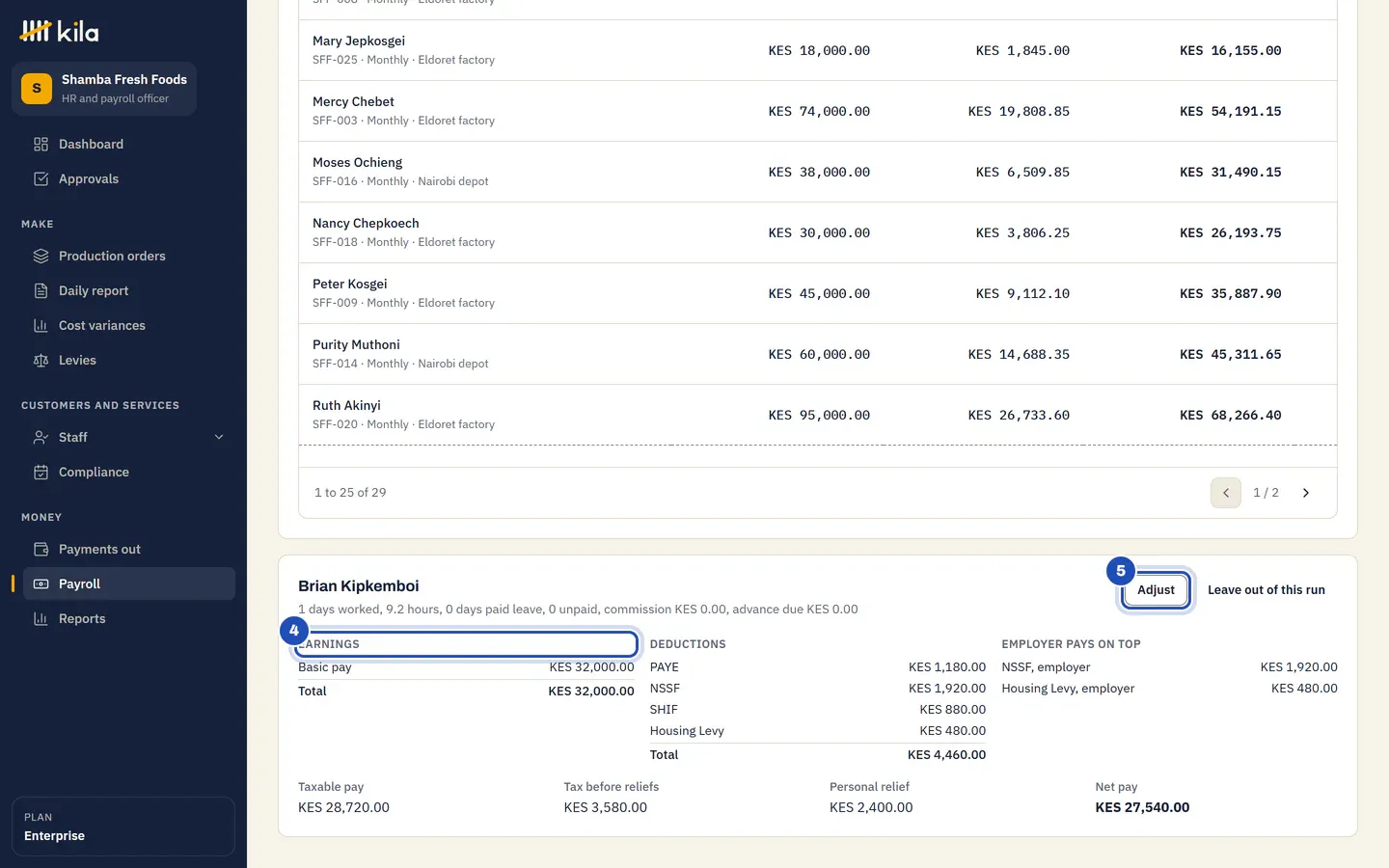Viewport: 1389px width, 868px height.
Task: Click the Adjust button
Action: pos(1156,590)
